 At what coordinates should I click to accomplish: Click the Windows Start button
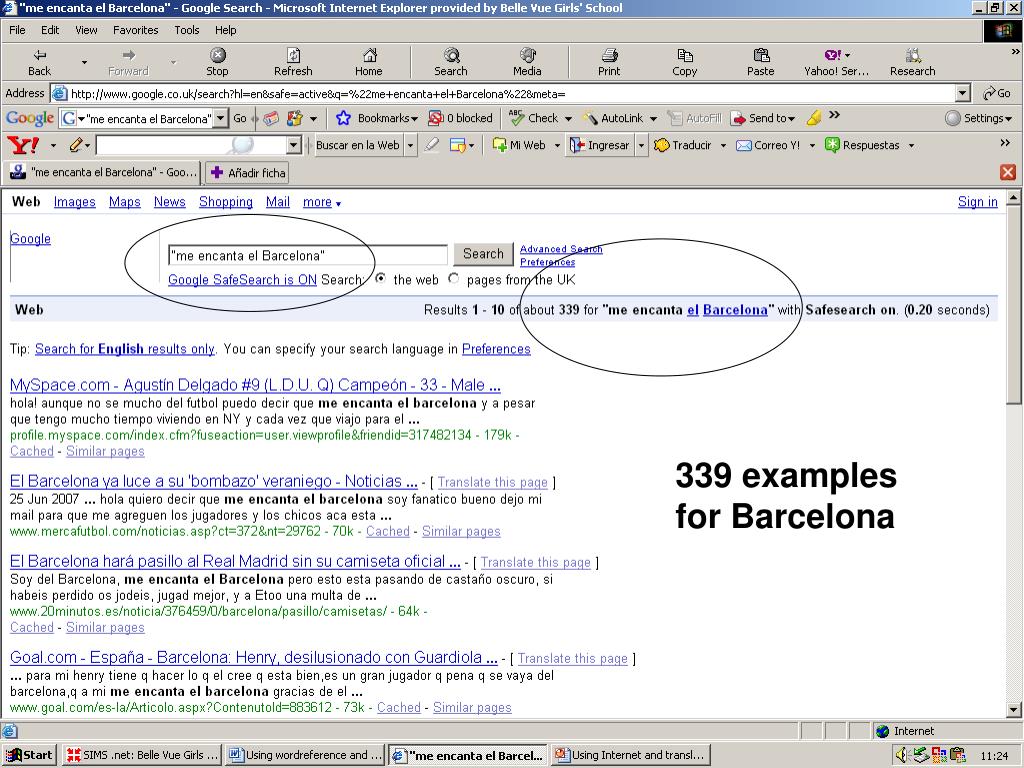point(29,755)
